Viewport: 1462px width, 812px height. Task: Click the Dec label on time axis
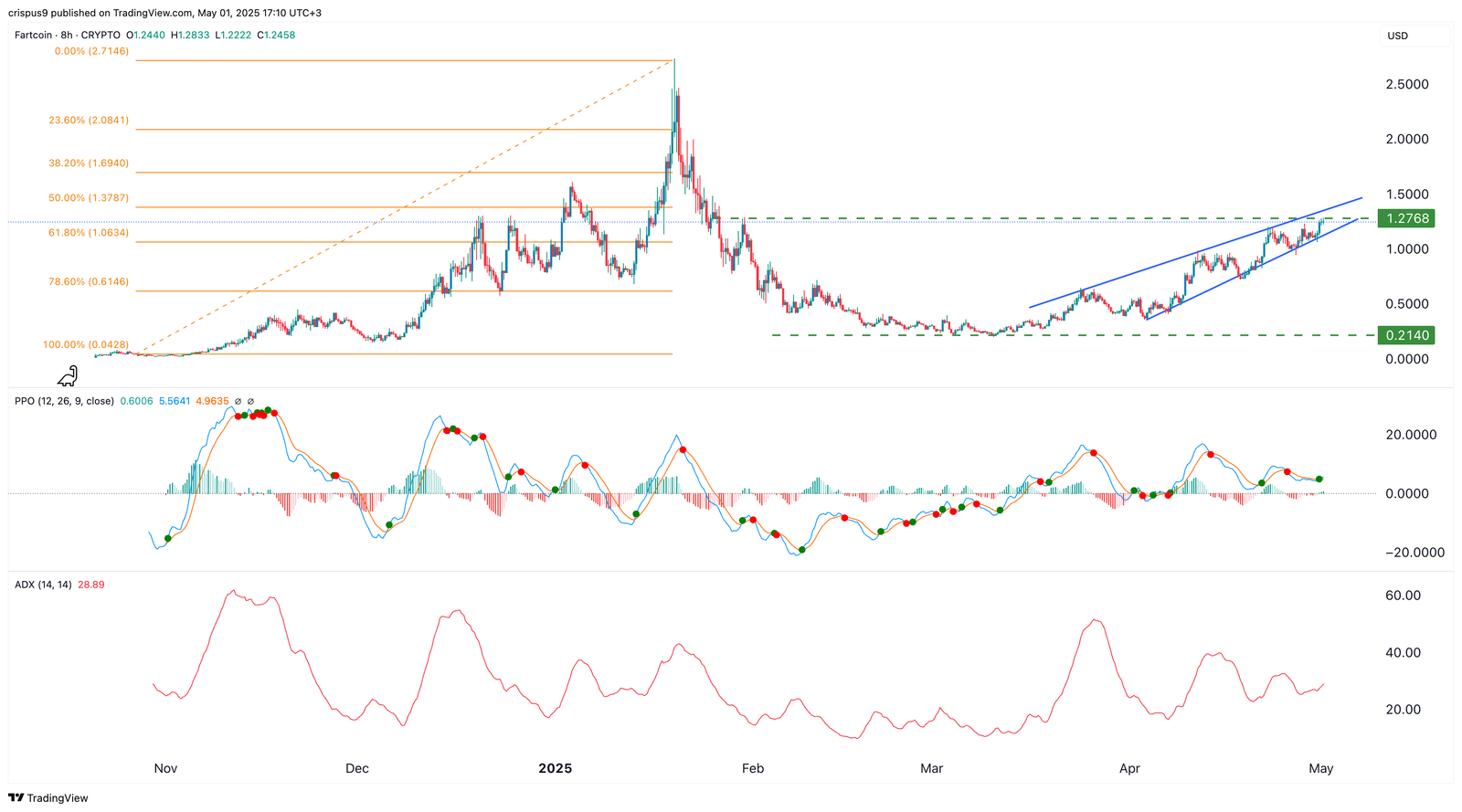(x=357, y=768)
